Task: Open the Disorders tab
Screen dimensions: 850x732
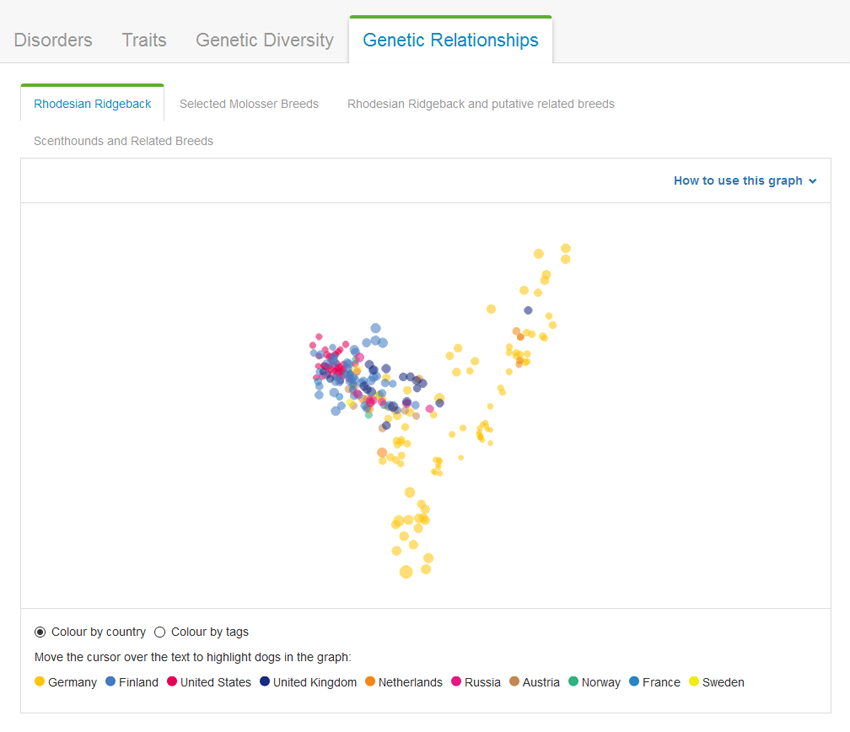Action: coord(53,40)
